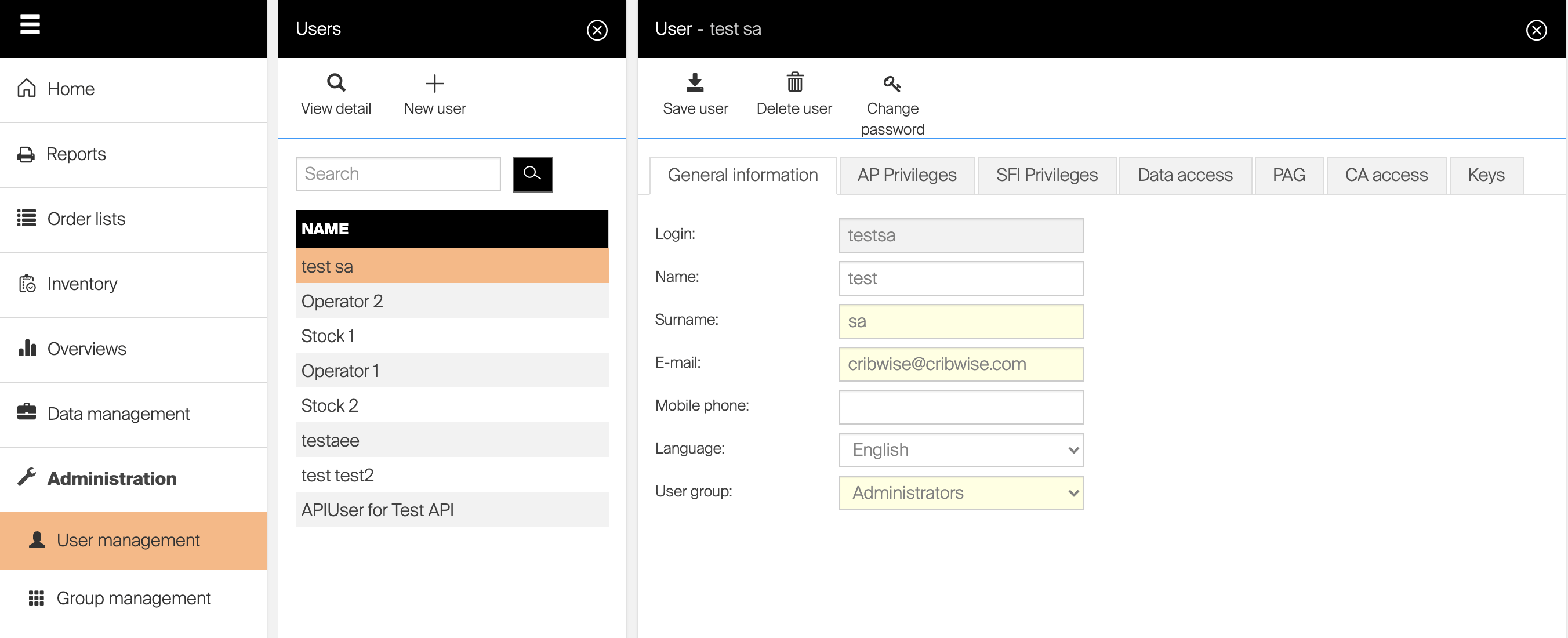
Task: Open the hamburger menu icon
Action: point(30,25)
